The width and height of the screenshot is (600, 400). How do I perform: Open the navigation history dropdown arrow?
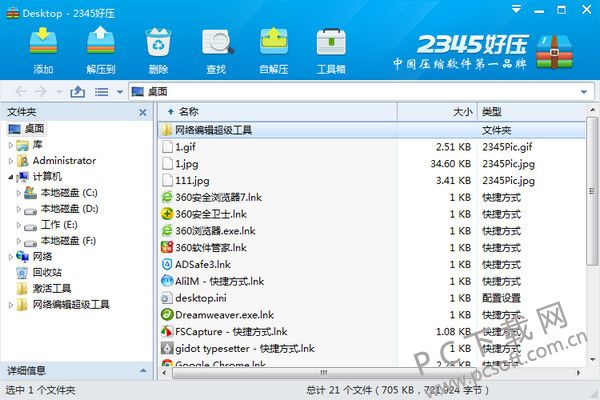click(59, 92)
